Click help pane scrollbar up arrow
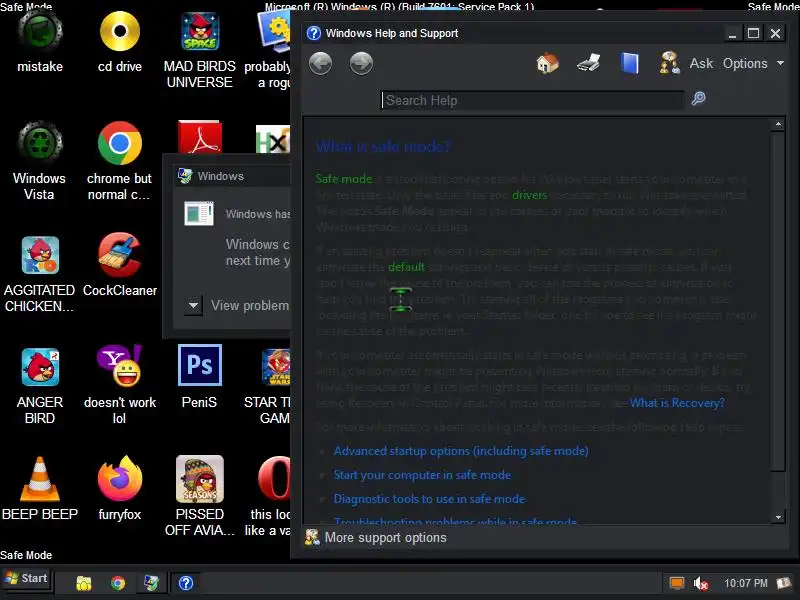The width and height of the screenshot is (800, 600). tap(778, 124)
